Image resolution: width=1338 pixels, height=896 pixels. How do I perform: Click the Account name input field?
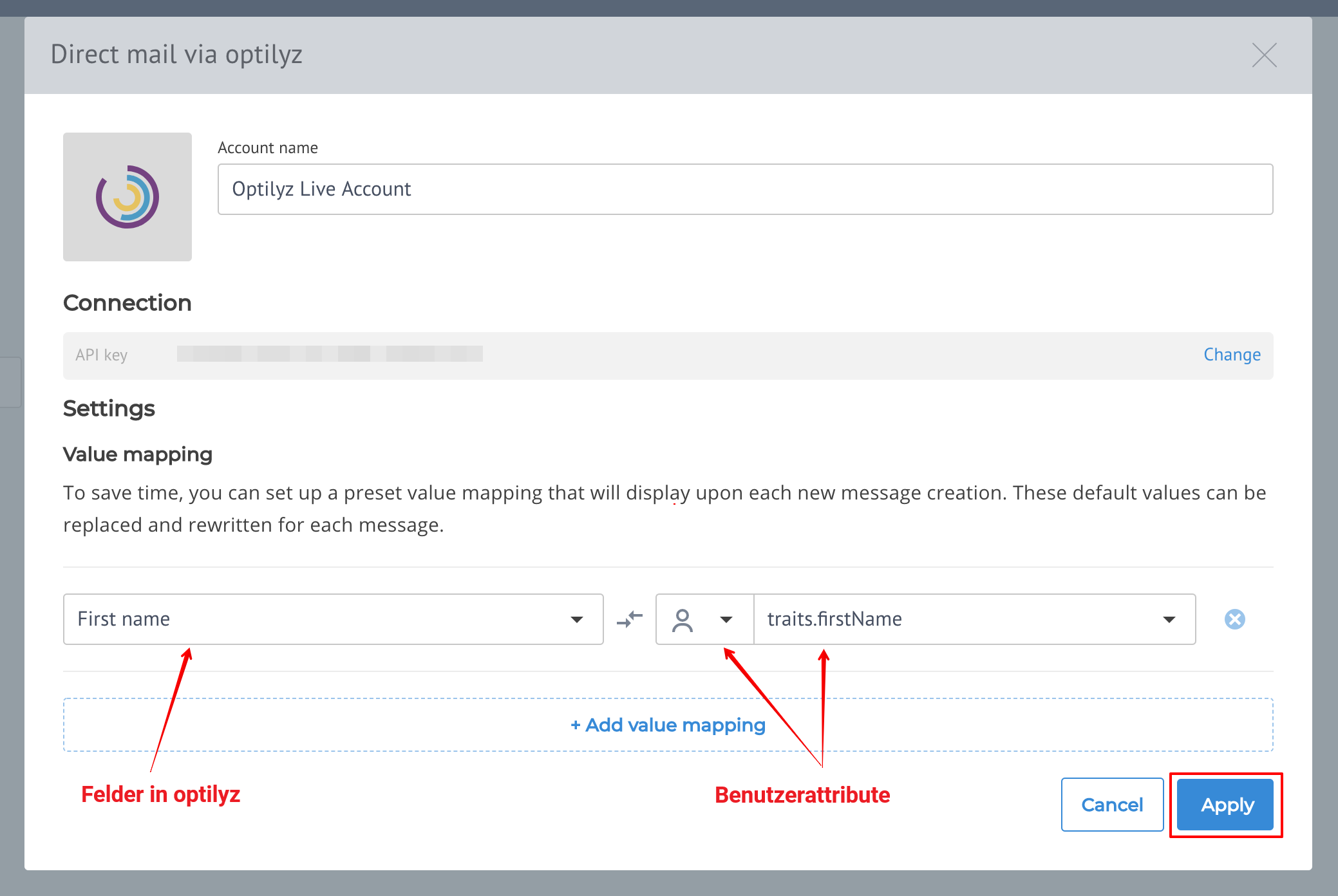pos(745,189)
